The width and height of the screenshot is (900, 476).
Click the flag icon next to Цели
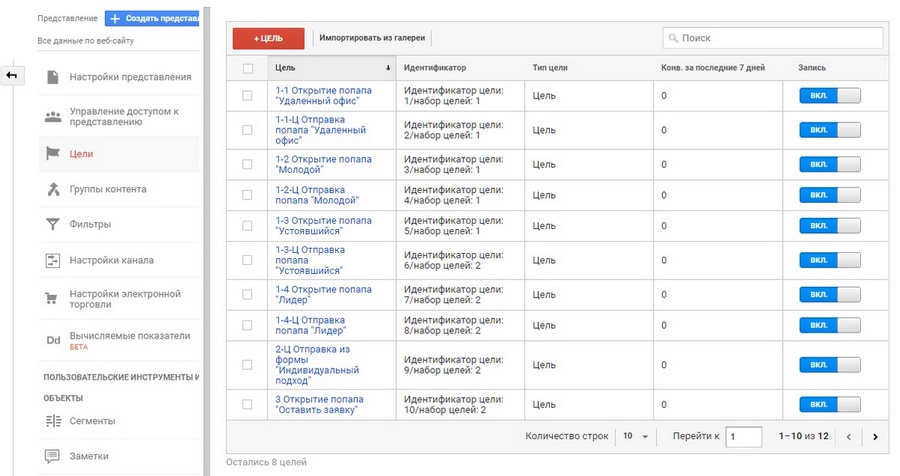[53, 153]
